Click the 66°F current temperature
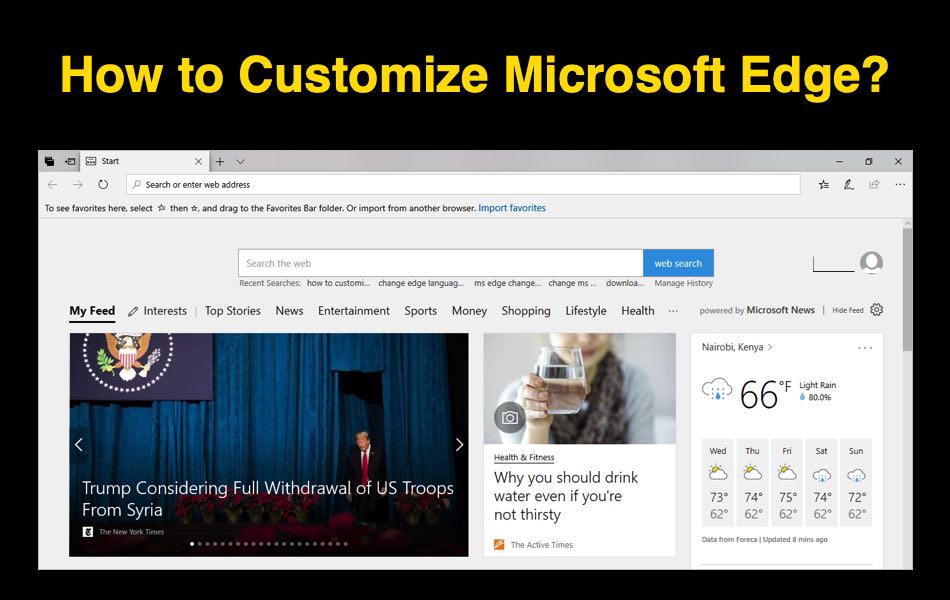Image resolution: width=950 pixels, height=600 pixels. point(765,395)
